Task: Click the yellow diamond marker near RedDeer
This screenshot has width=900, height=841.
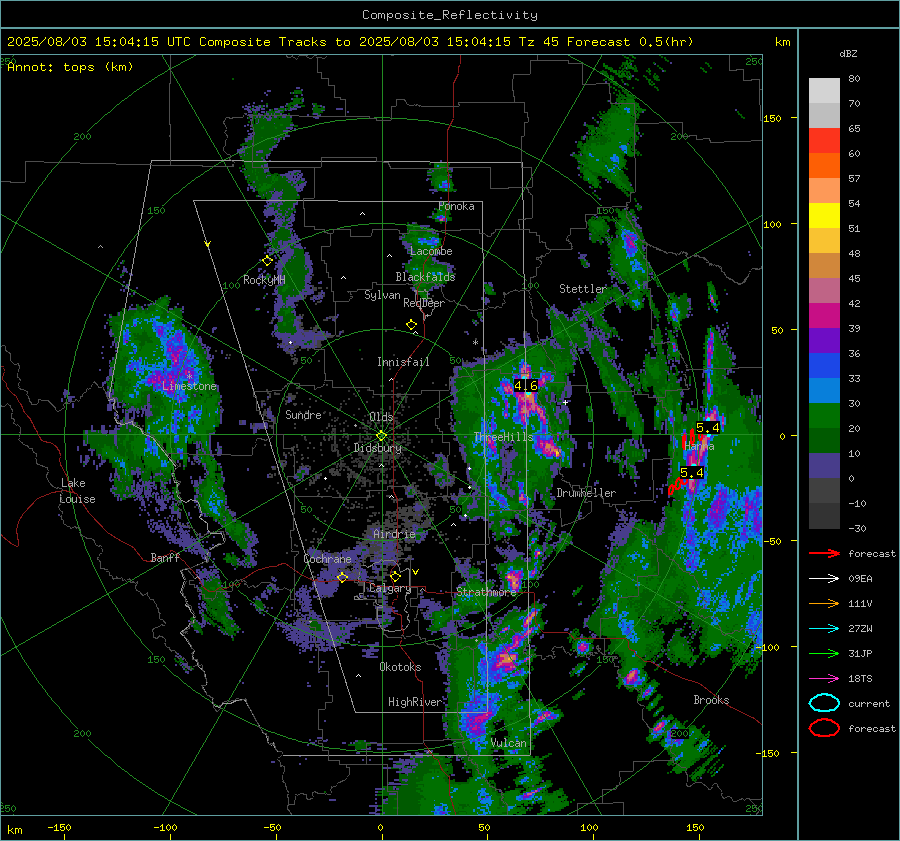Action: 411,325
